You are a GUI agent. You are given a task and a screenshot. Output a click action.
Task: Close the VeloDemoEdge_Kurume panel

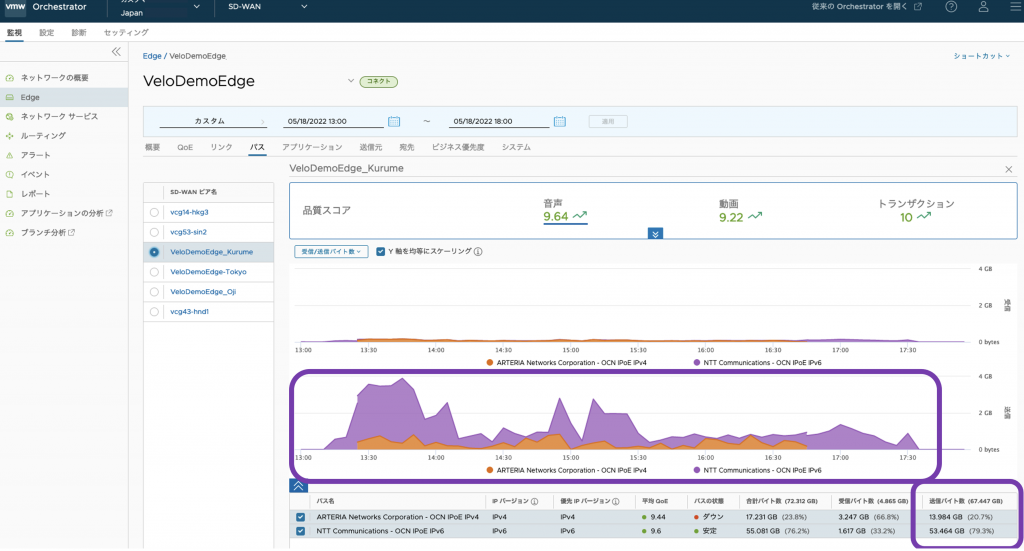tap(1008, 170)
